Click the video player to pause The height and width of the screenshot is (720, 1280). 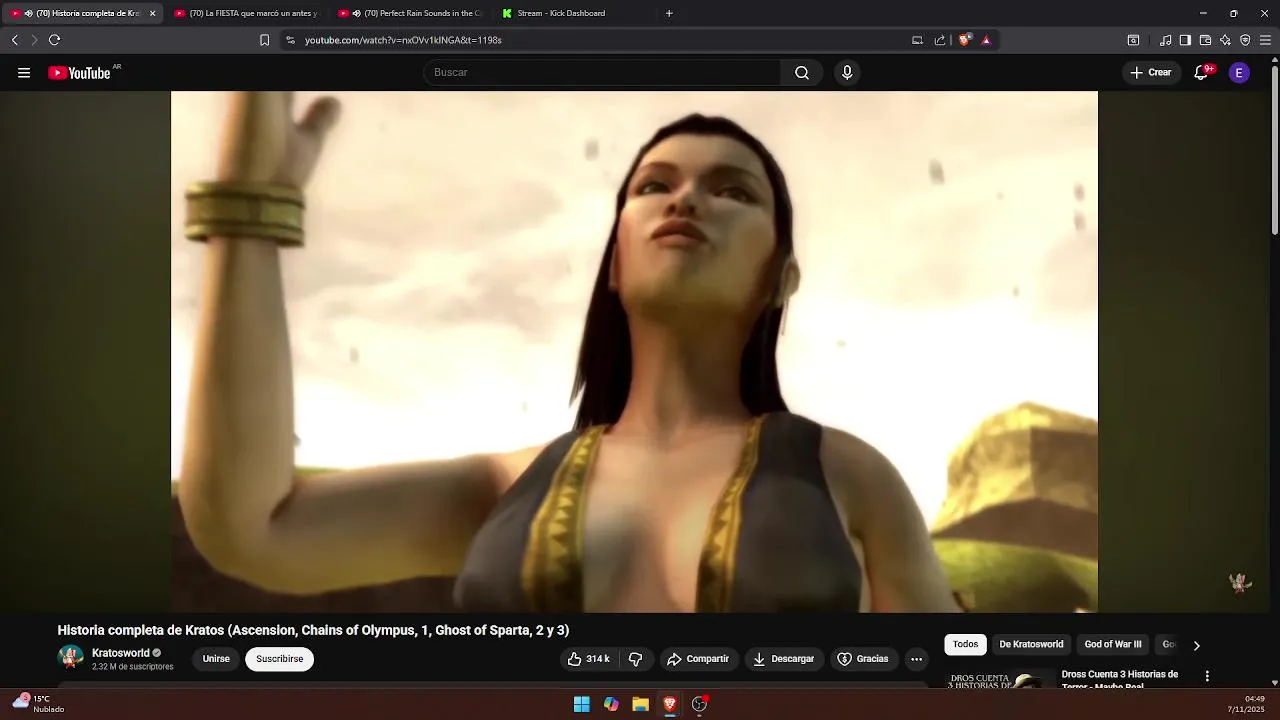[634, 351]
